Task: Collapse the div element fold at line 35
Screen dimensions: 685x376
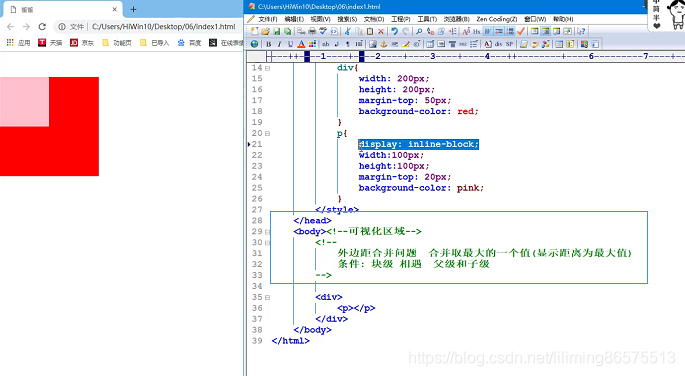Action: (267, 297)
